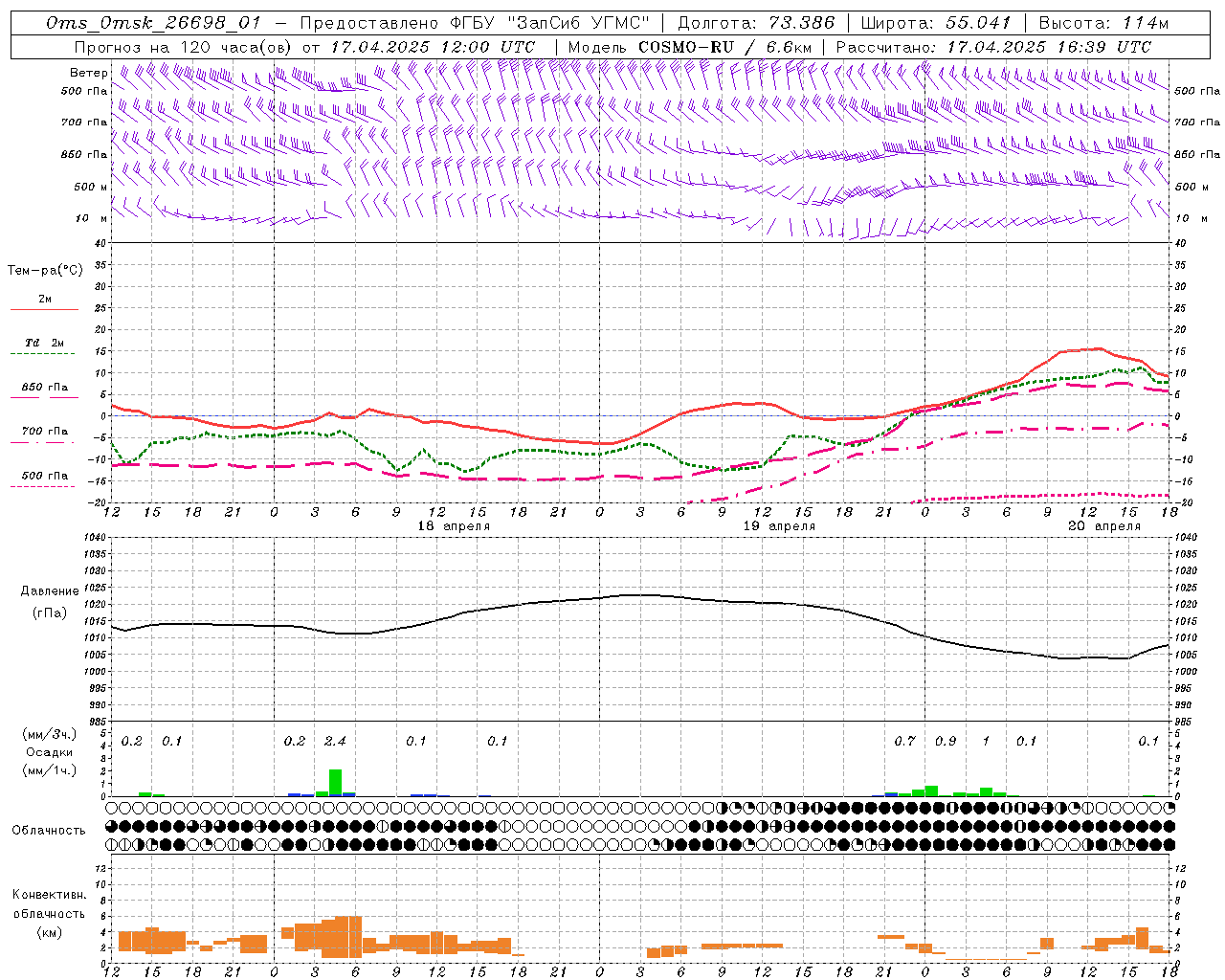This screenshot has height=980, width=1225.
Task: Click the 700 гПа temperature legend entry
Action: 45,432
